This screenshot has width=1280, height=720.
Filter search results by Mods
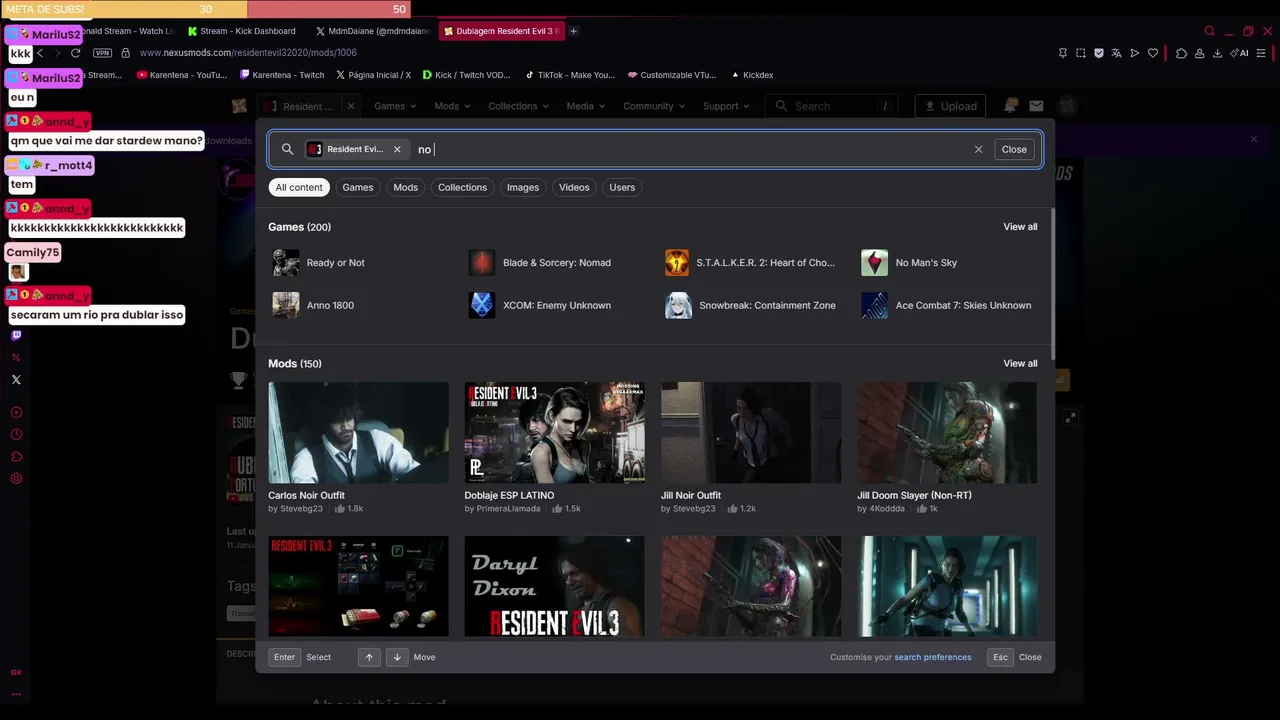coord(405,187)
